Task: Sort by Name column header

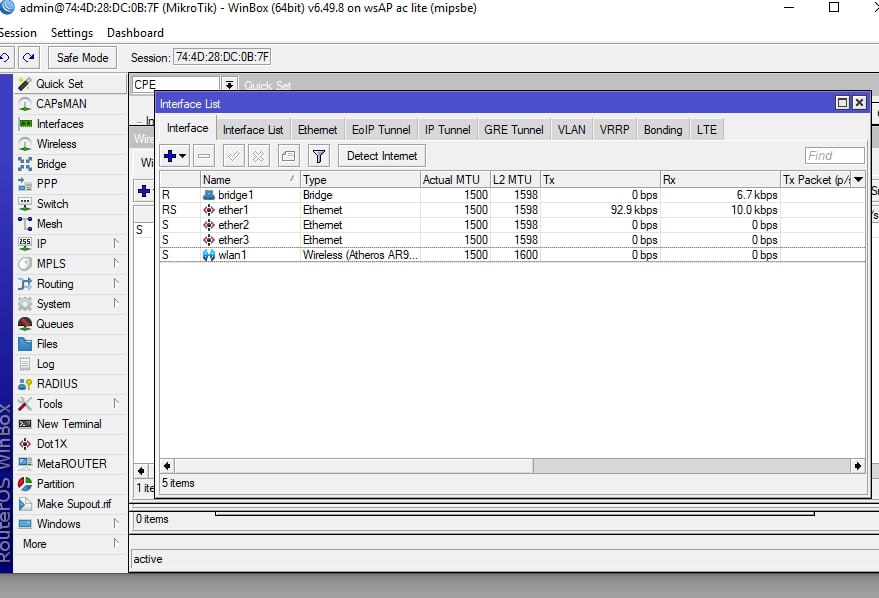Action: (249, 180)
